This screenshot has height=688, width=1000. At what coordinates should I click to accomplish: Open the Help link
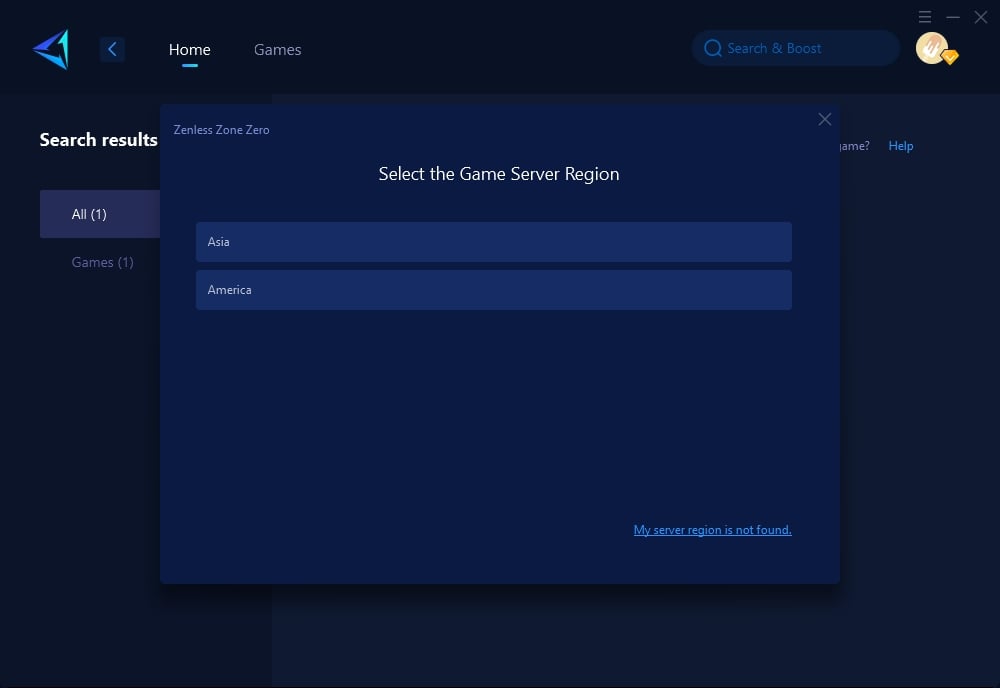[901, 146]
